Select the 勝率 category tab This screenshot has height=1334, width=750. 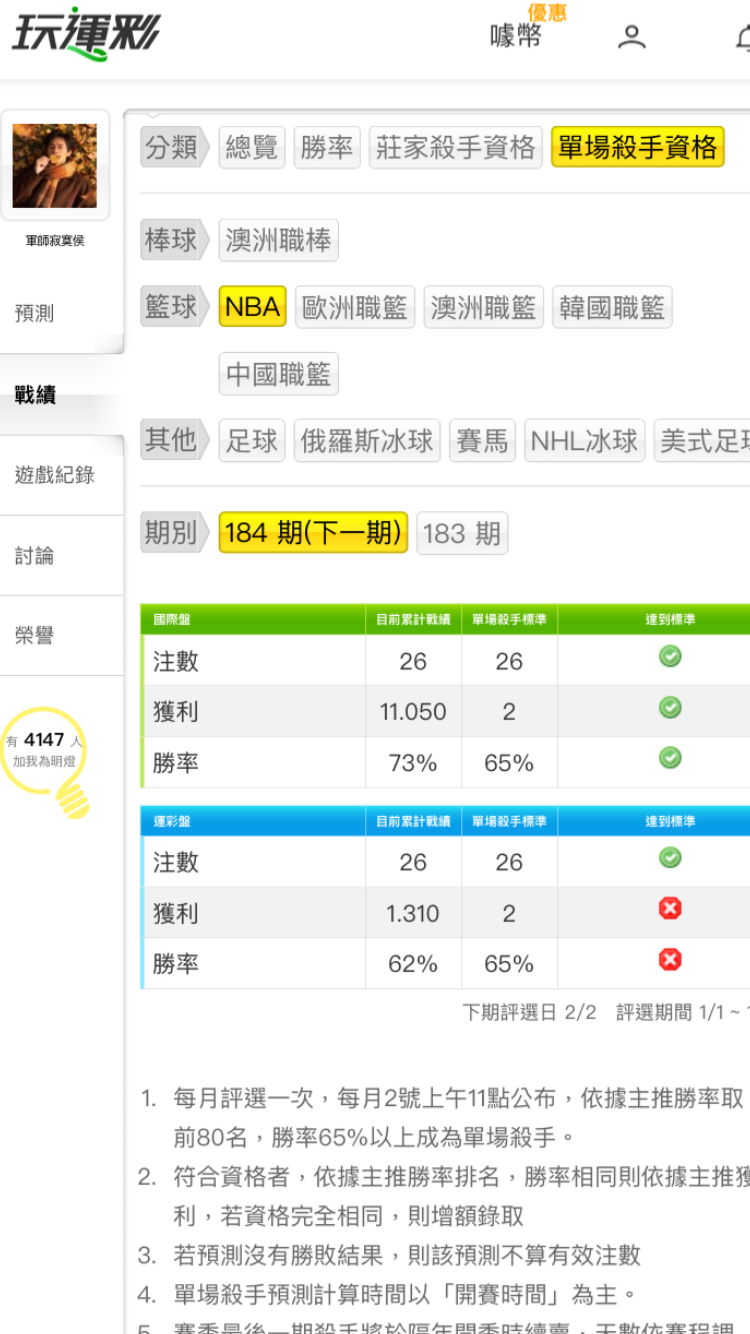coord(326,148)
